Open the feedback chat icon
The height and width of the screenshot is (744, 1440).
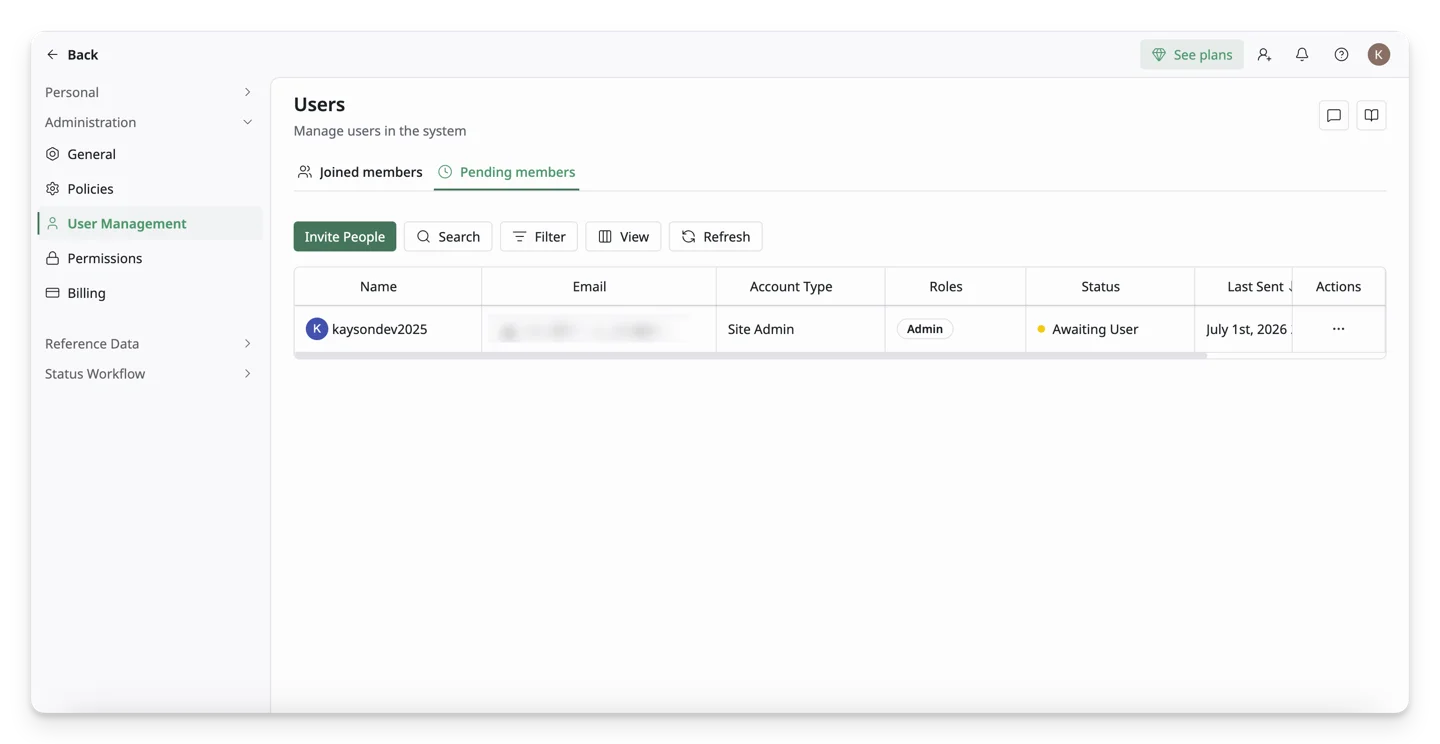[x=1333, y=116]
